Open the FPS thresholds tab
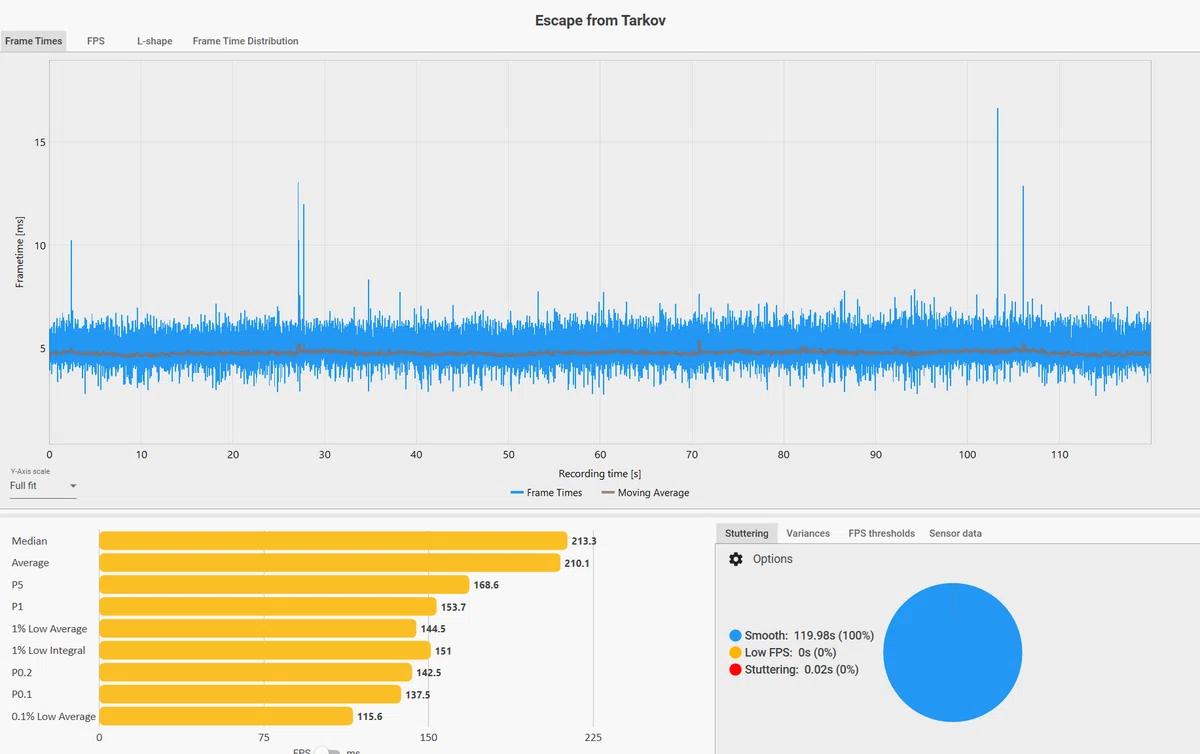The height and width of the screenshot is (754, 1200). pyautogui.click(x=881, y=533)
